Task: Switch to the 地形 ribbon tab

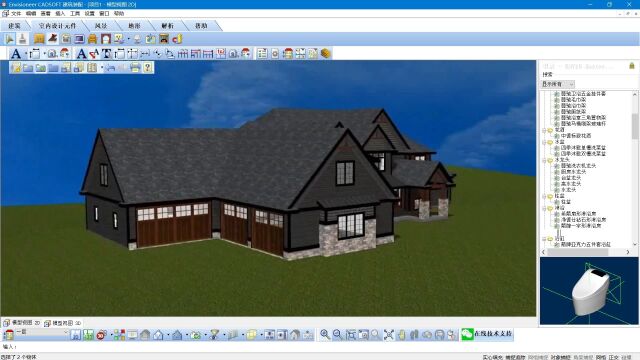Action: 134,26
